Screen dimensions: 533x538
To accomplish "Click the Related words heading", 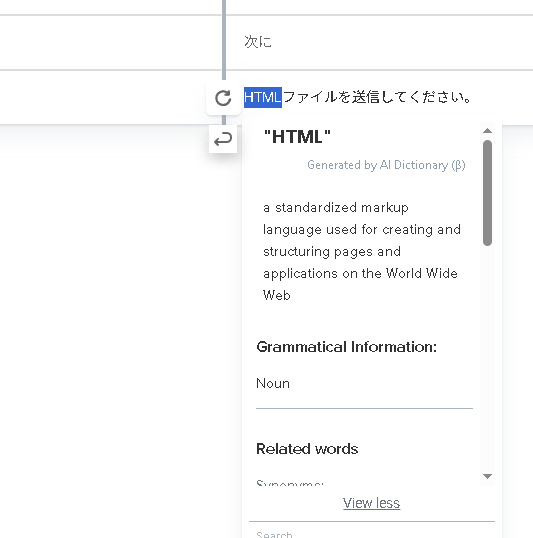I will point(307,449).
